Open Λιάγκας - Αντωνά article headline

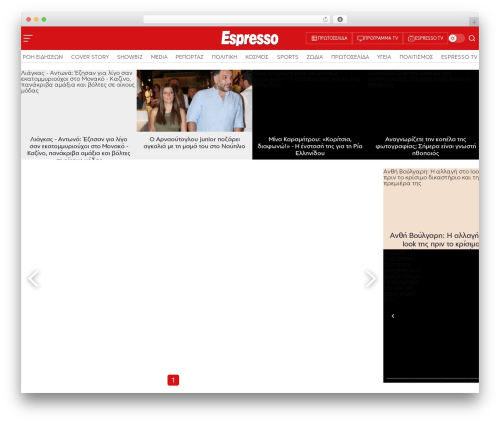tap(79, 147)
